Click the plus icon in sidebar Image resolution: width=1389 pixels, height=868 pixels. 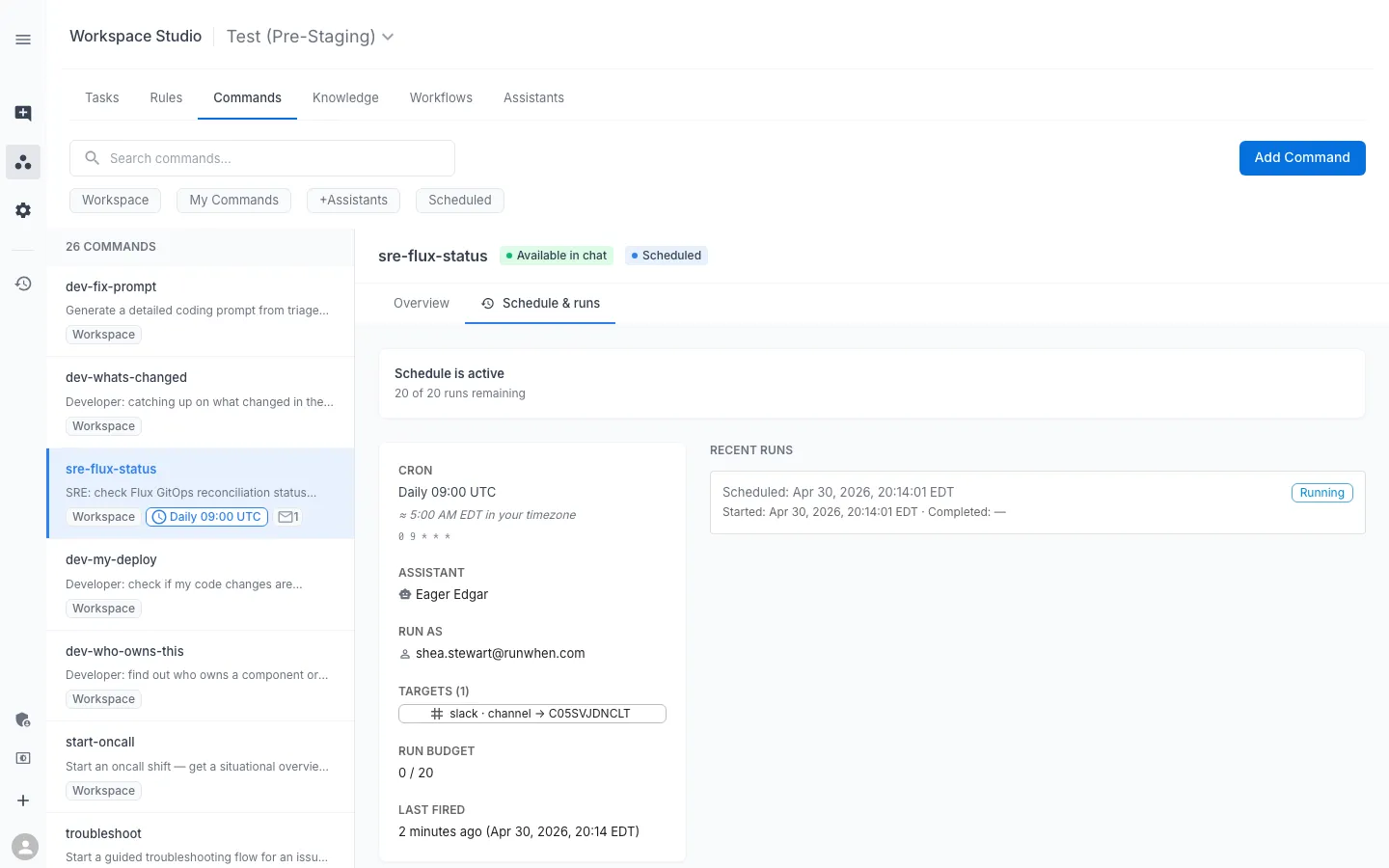[23, 800]
